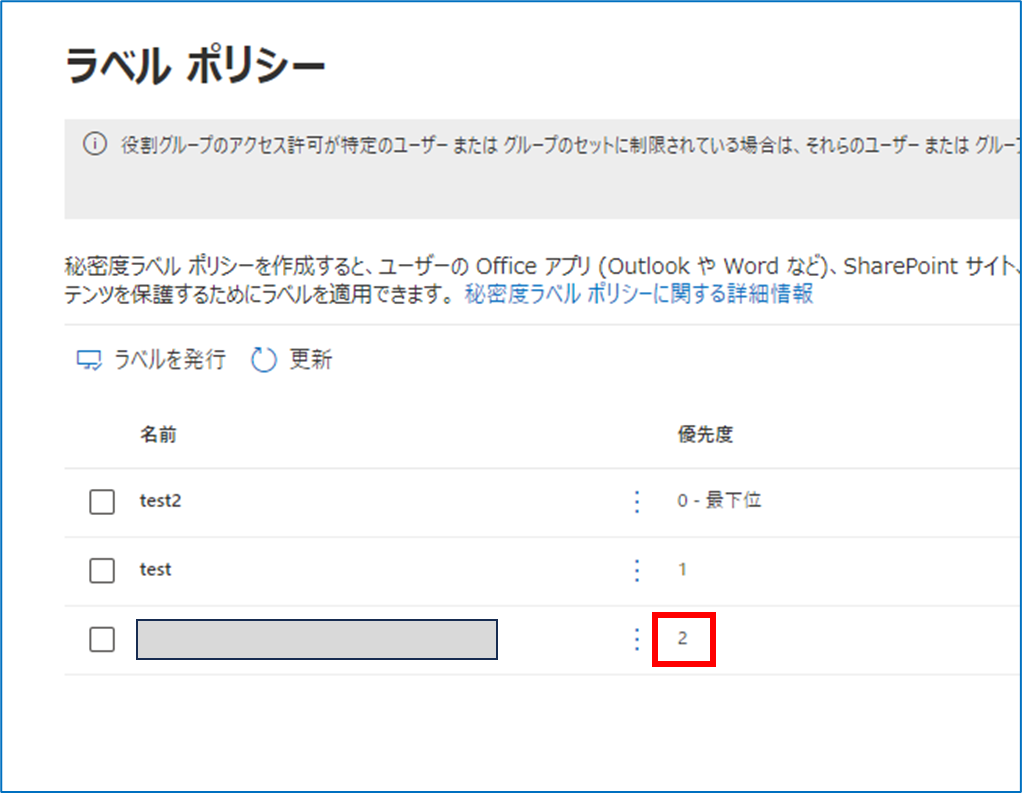Screen dimensions: 1022x793
Task: Click the priority value 1
Action: [682, 570]
